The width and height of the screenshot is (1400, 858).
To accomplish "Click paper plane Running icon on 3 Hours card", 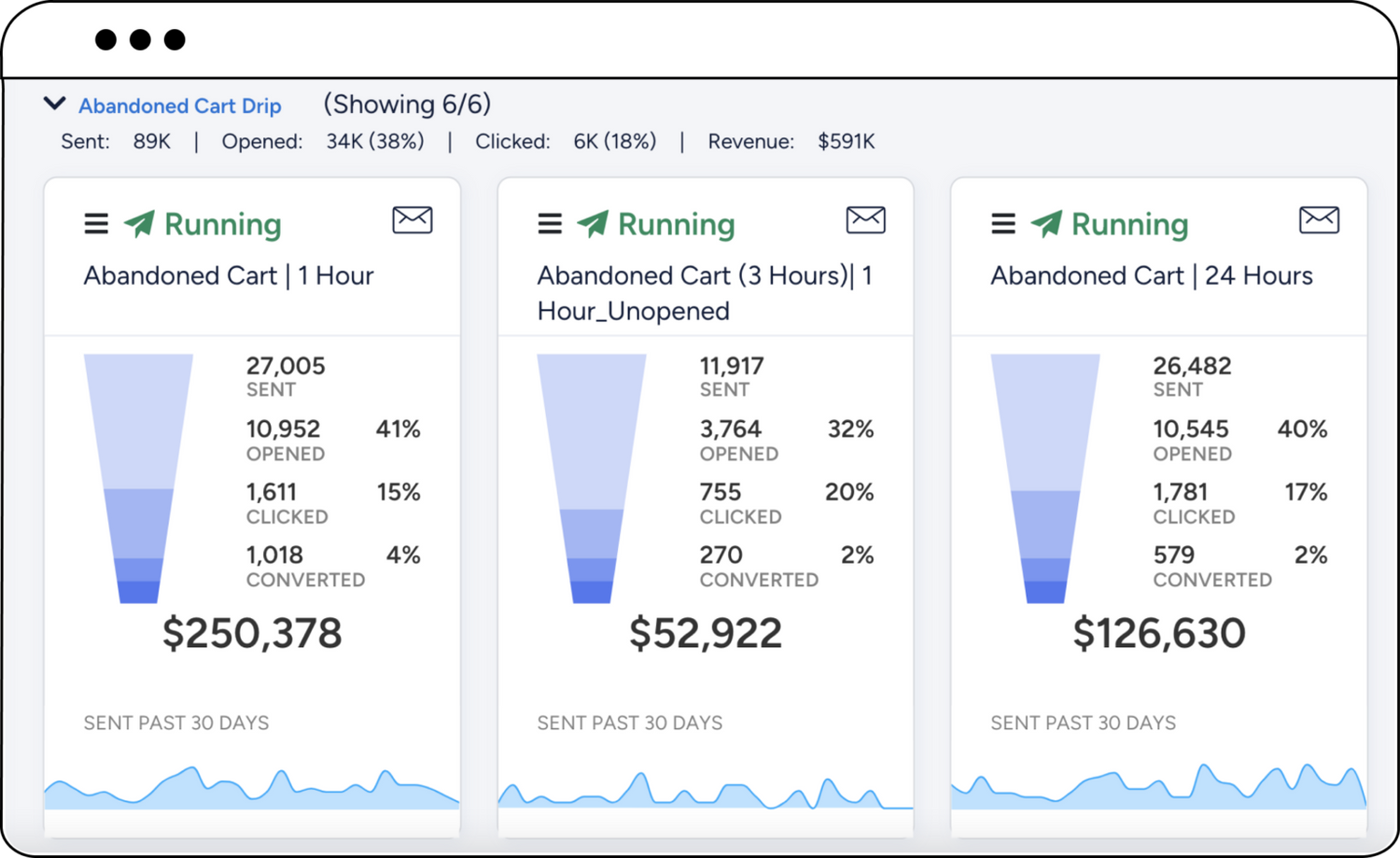I will tap(594, 224).
